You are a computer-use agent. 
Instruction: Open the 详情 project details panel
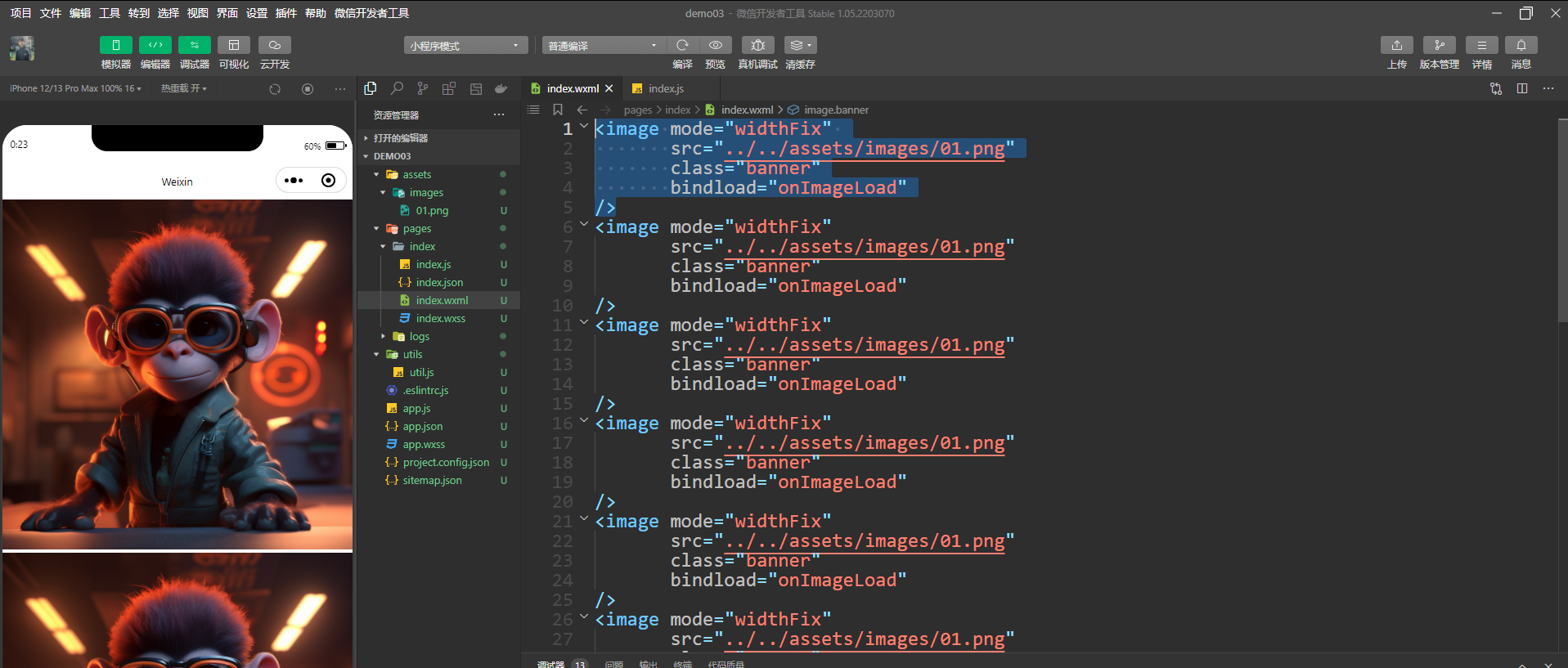point(1482,45)
